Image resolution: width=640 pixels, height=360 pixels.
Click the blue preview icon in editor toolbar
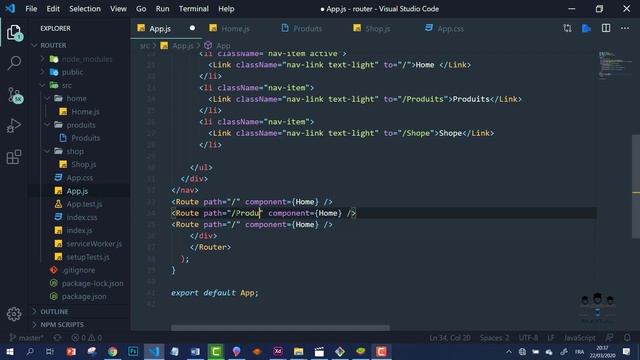pyautogui.click(x=587, y=28)
